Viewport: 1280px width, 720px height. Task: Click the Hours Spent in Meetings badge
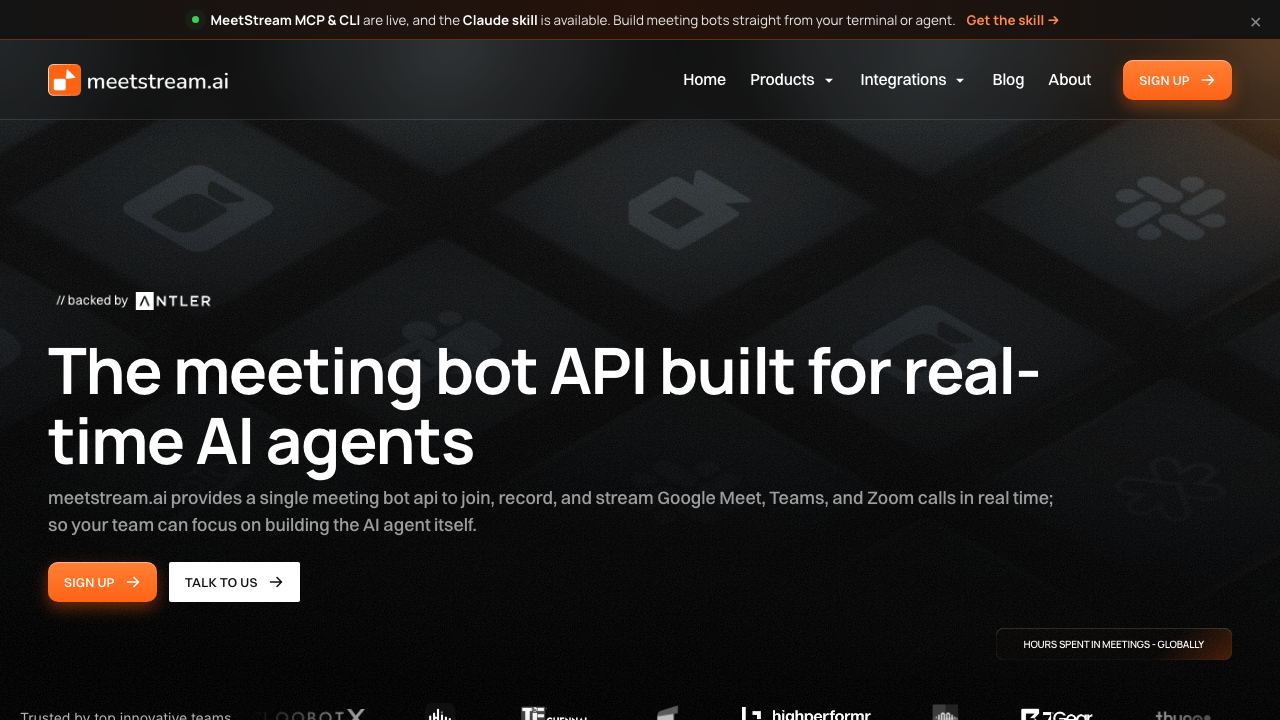[x=1114, y=644]
